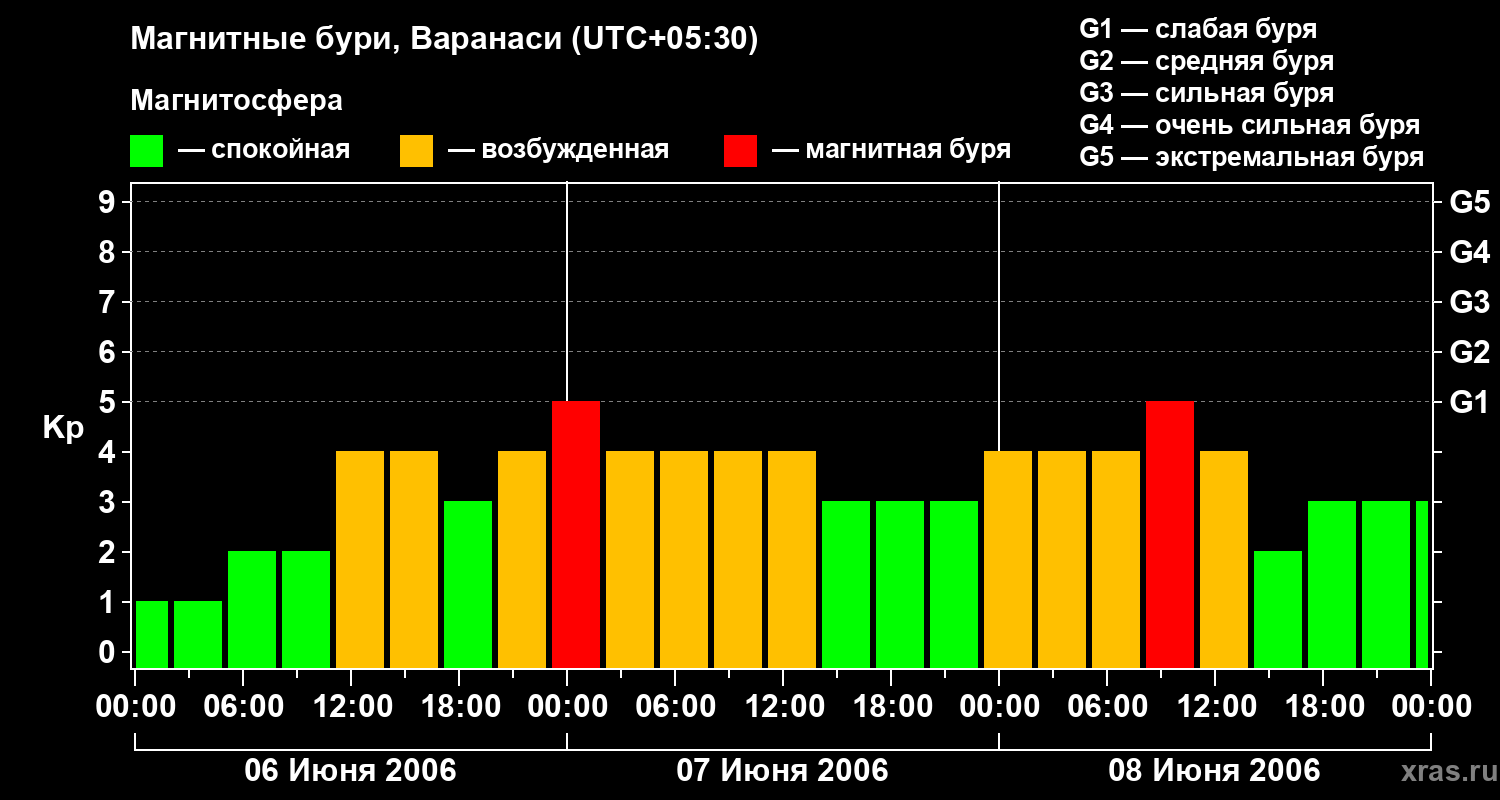Click the green Kp 2 bar at 06:00 on 06 Июня
Screen dimensions: 1500x800
[x=252, y=610]
